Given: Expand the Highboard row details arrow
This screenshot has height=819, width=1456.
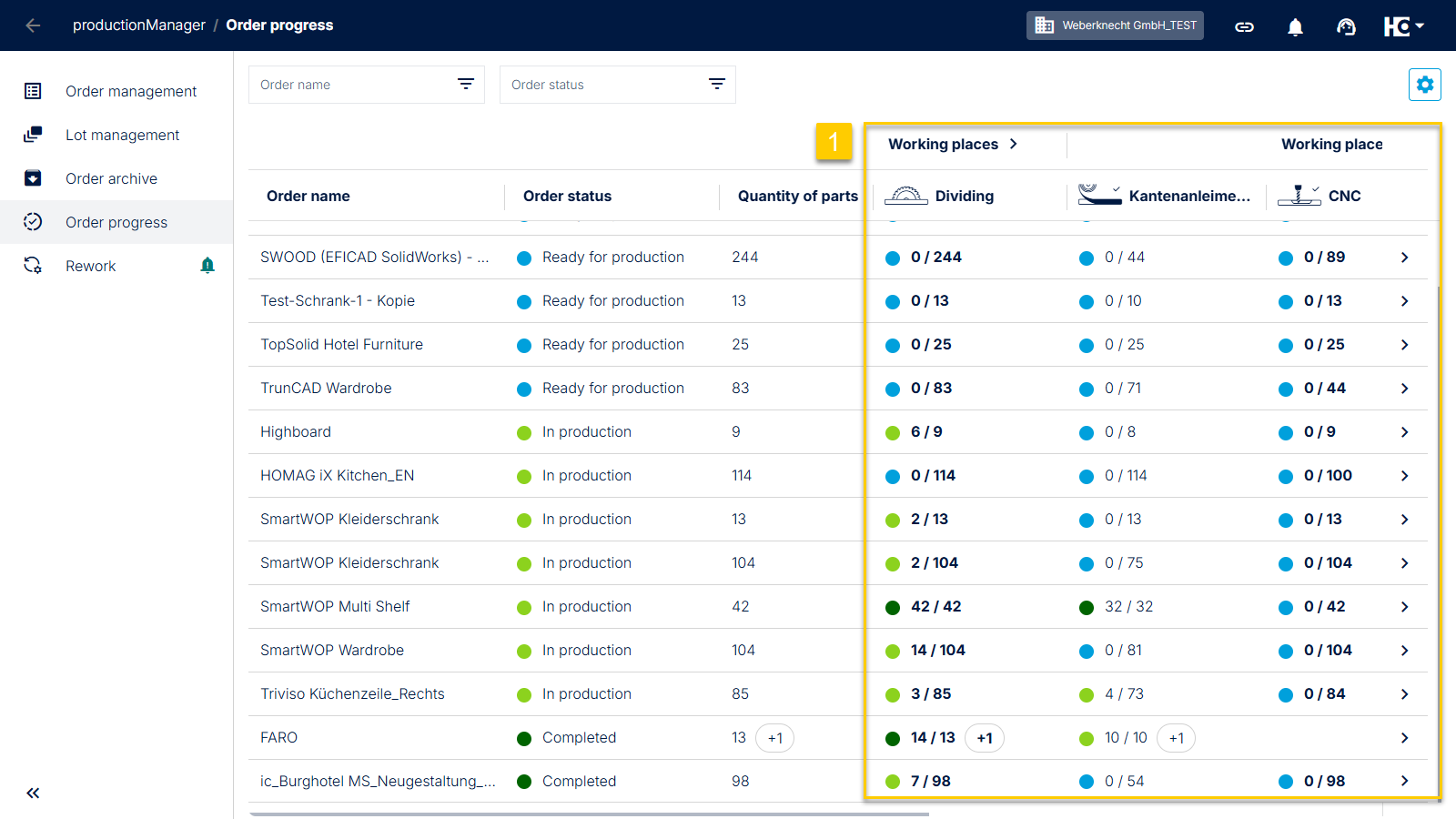Looking at the screenshot, I should (1404, 432).
